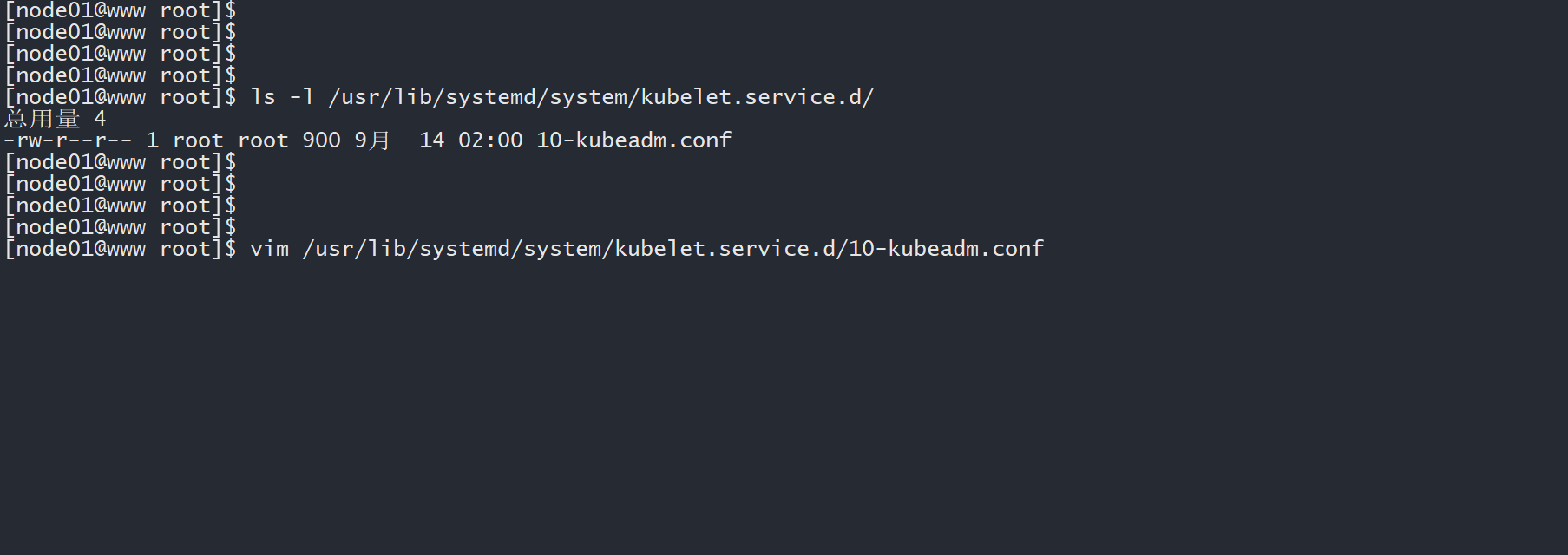Click the prompt on the ls command line
Screen dimensions: 1568x555
click(x=120, y=97)
